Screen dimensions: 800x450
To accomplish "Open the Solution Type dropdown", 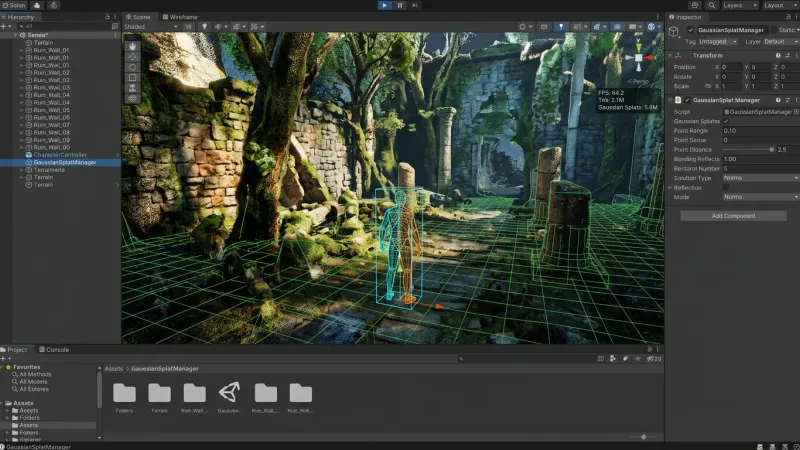I will pyautogui.click(x=761, y=178).
